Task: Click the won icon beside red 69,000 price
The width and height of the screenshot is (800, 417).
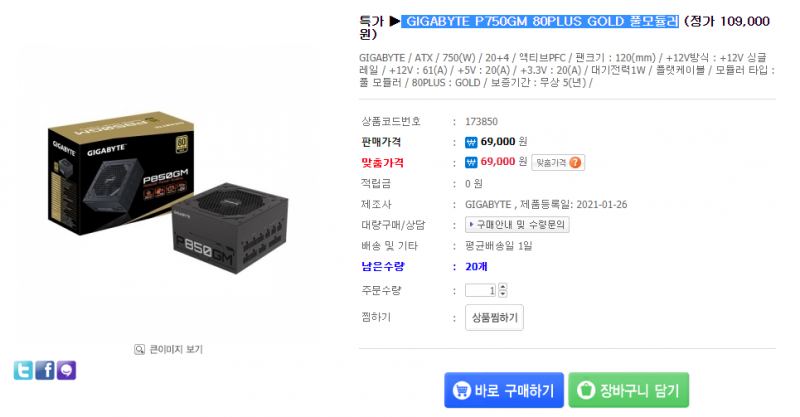Action: tap(471, 162)
